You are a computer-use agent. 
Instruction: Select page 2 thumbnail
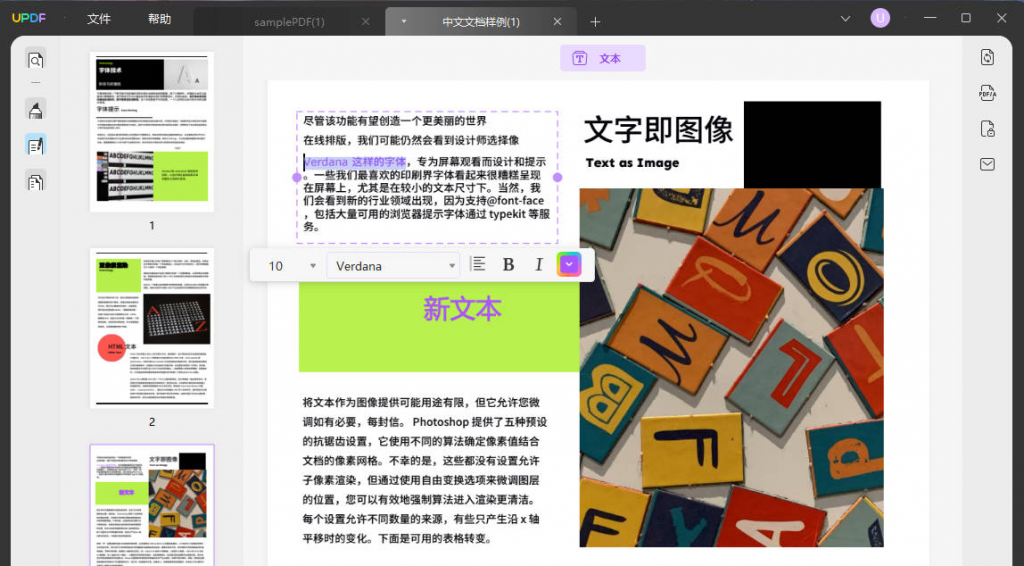[x=152, y=328]
